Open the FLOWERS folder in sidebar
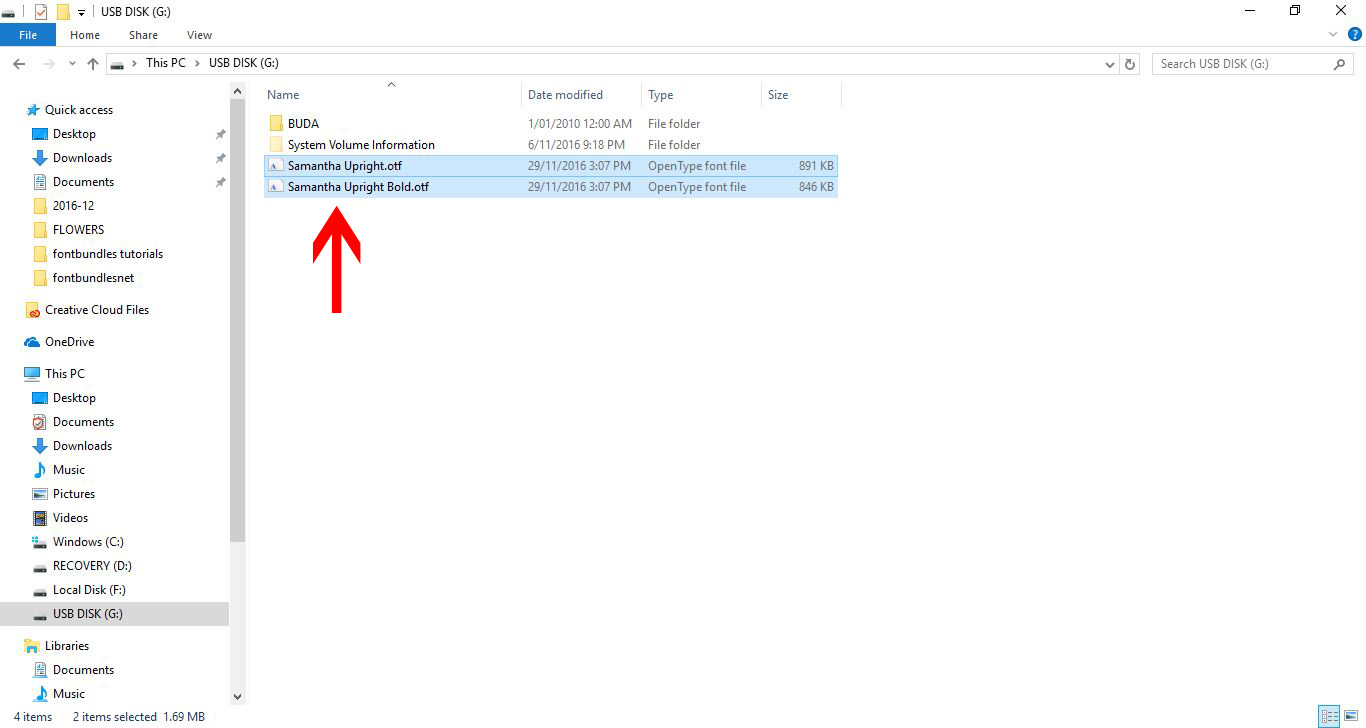1366x728 pixels. (x=78, y=230)
